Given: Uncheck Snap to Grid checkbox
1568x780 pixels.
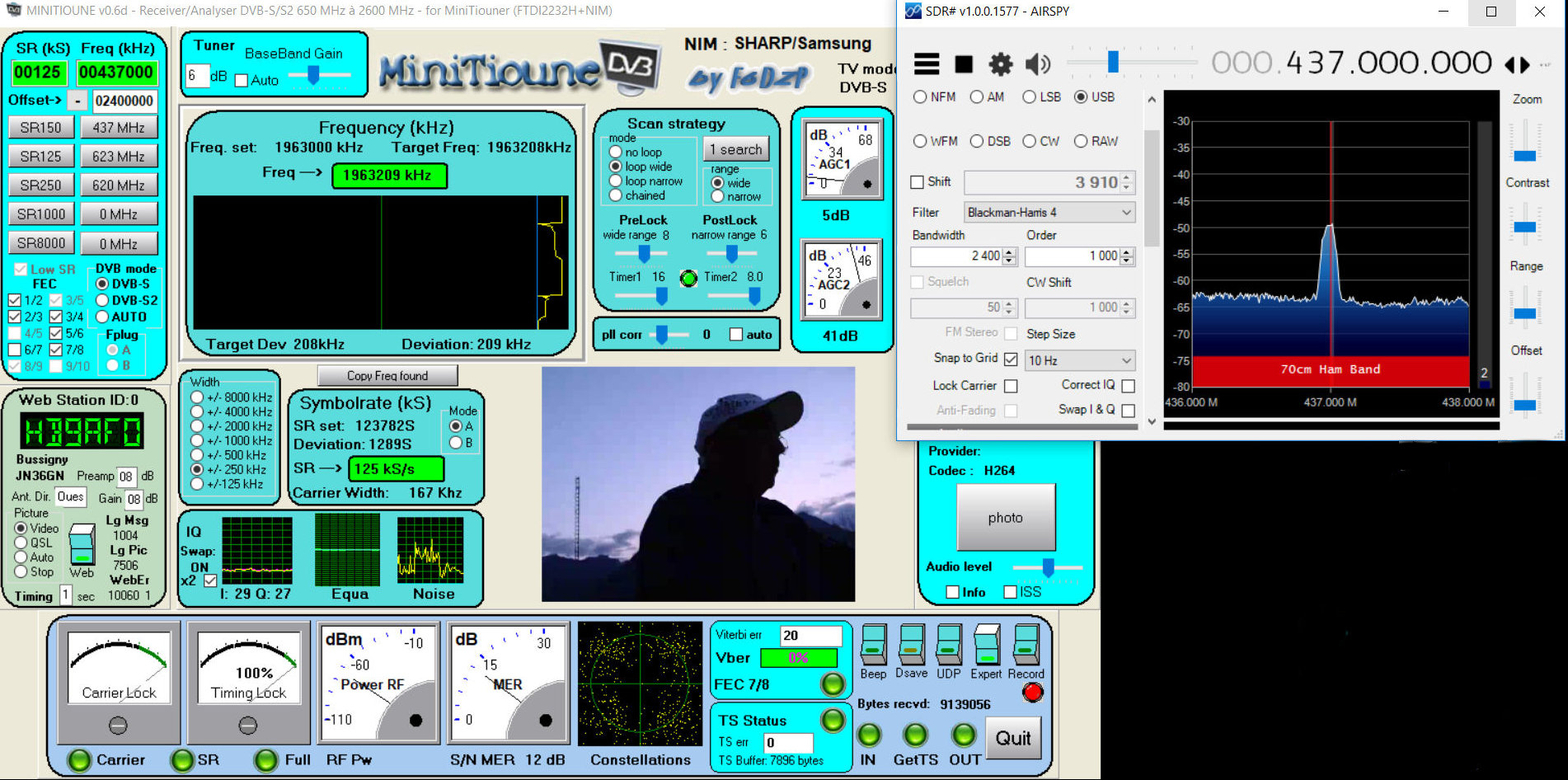Looking at the screenshot, I should 1011,359.
